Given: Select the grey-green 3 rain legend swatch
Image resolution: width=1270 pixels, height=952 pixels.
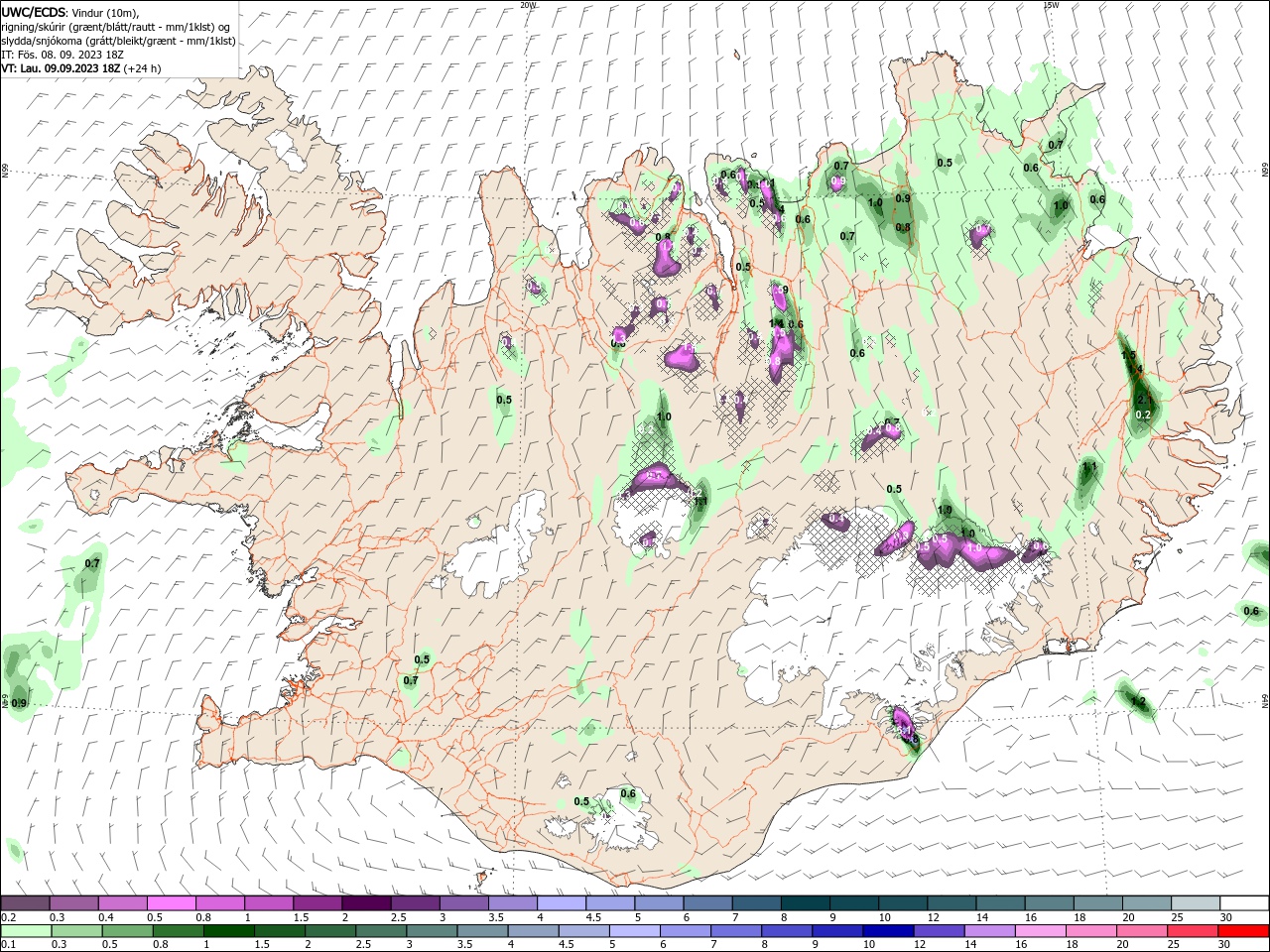Looking at the screenshot, I should (432, 931).
